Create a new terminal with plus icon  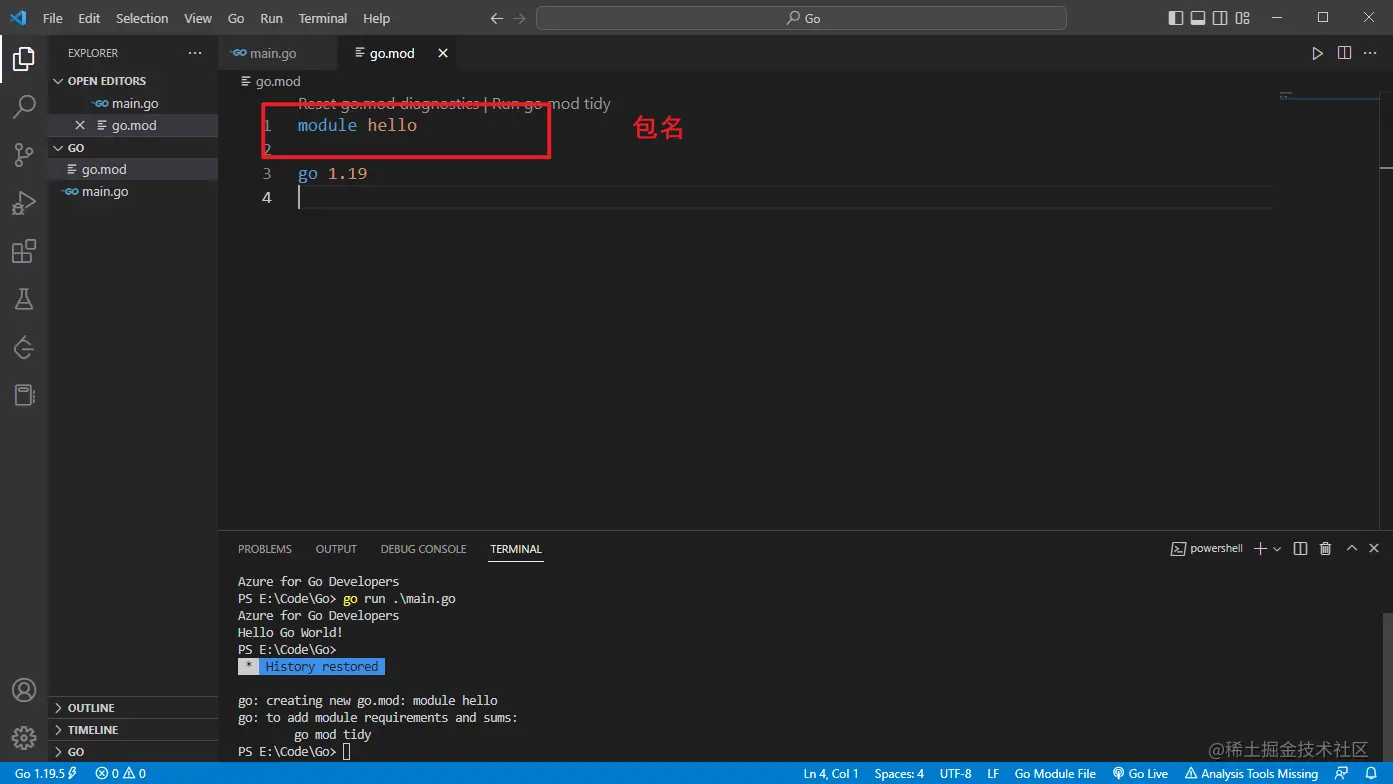point(1260,549)
